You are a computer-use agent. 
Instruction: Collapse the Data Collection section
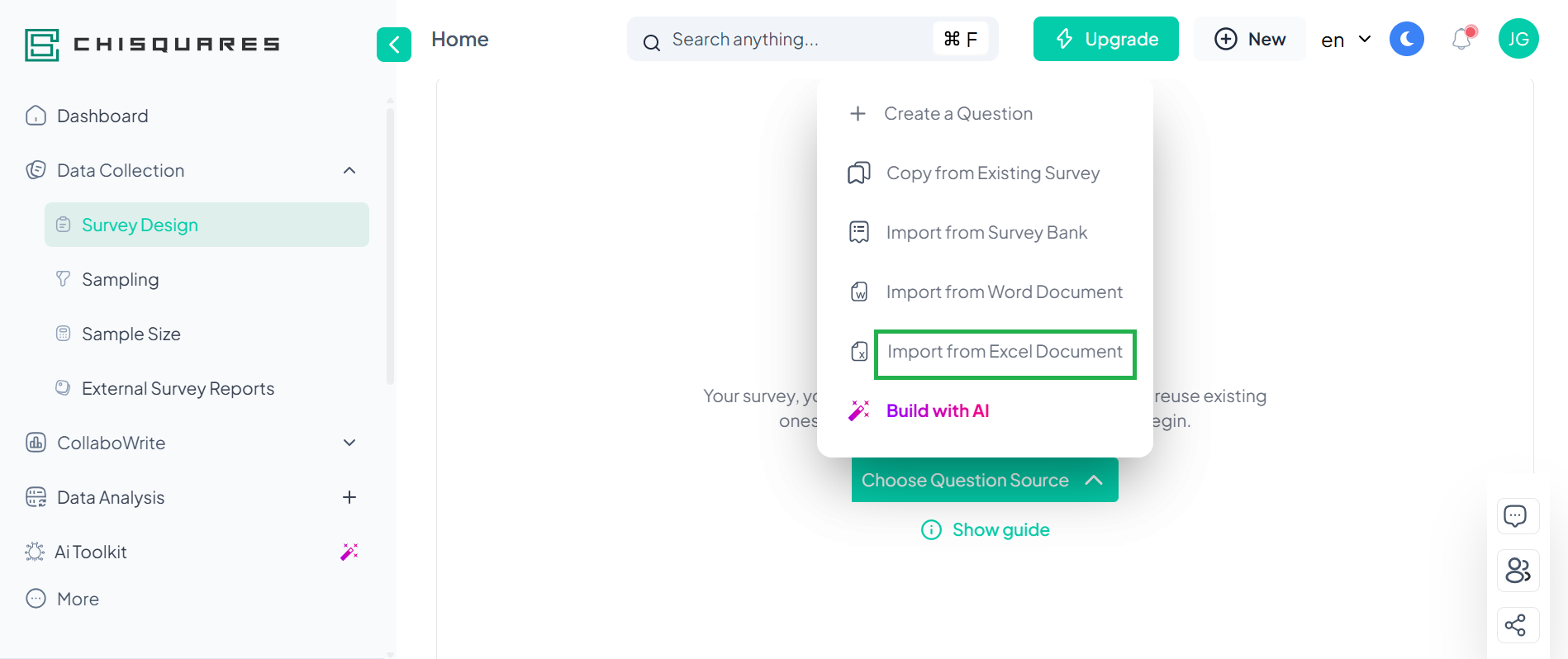tap(349, 170)
